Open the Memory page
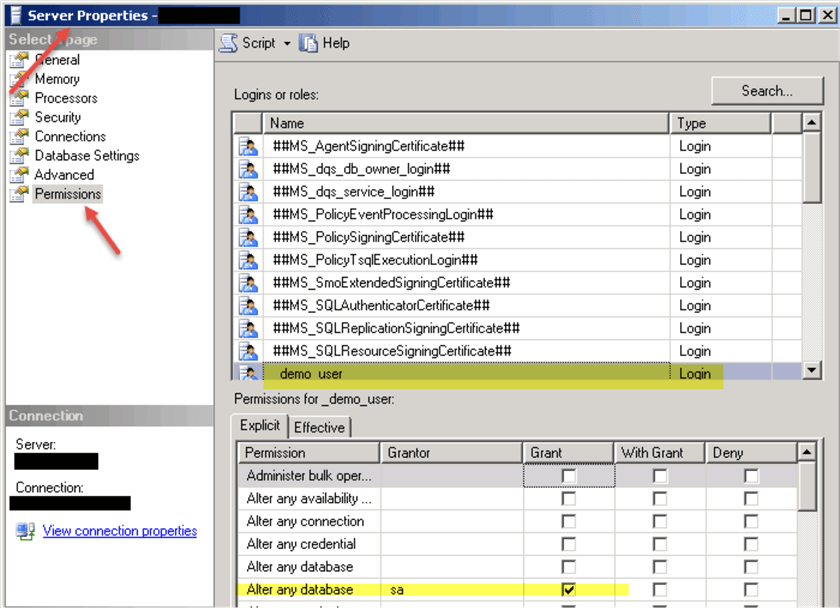This screenshot has width=840, height=608. (x=57, y=79)
